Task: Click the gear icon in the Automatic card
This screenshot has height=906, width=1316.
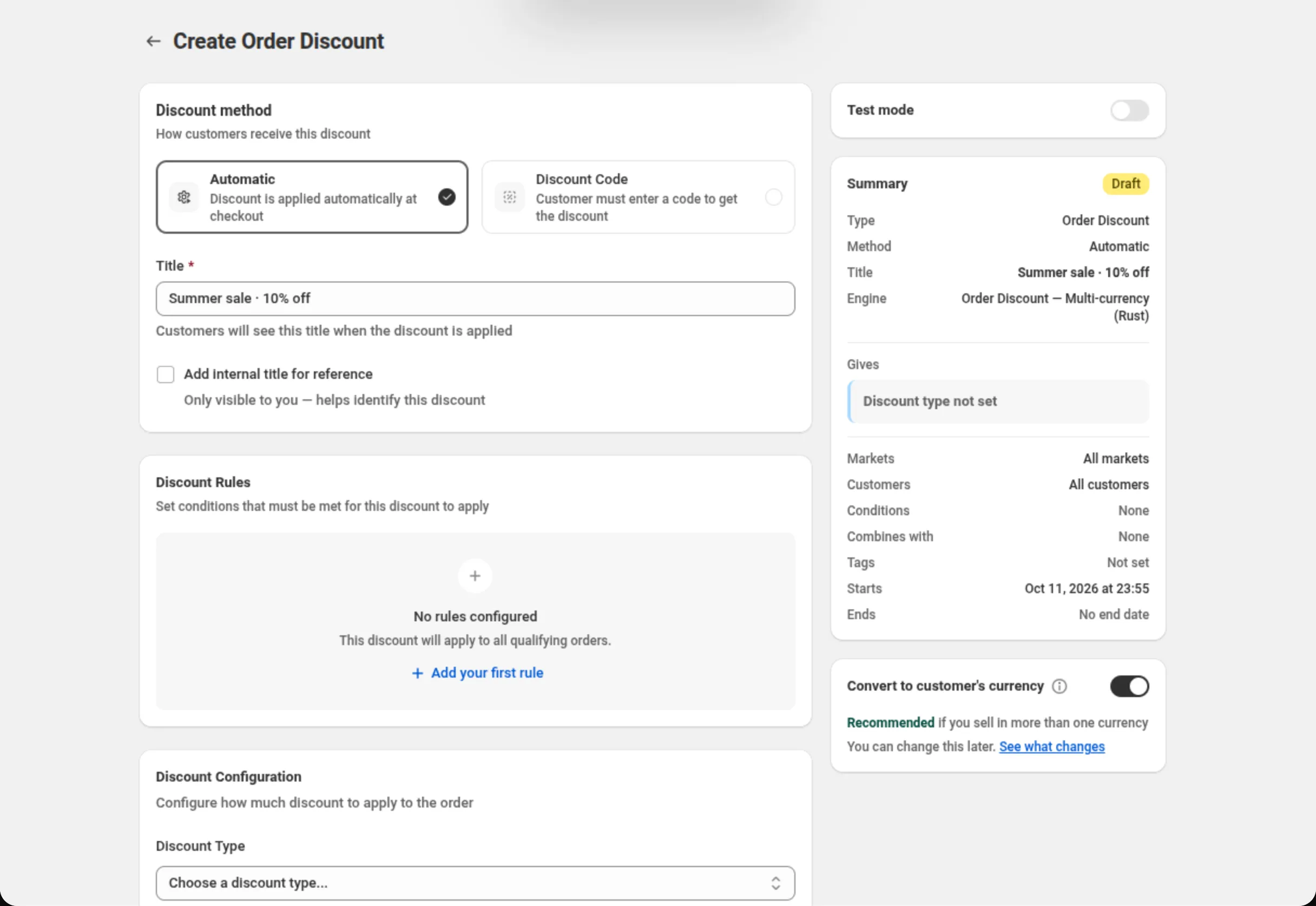Action: (184, 197)
